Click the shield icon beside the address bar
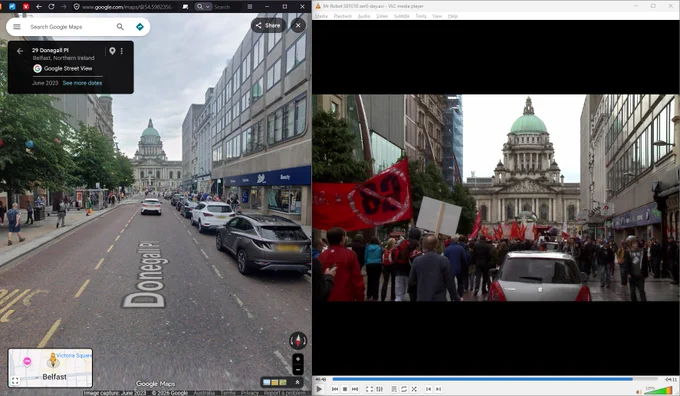 (76, 7)
